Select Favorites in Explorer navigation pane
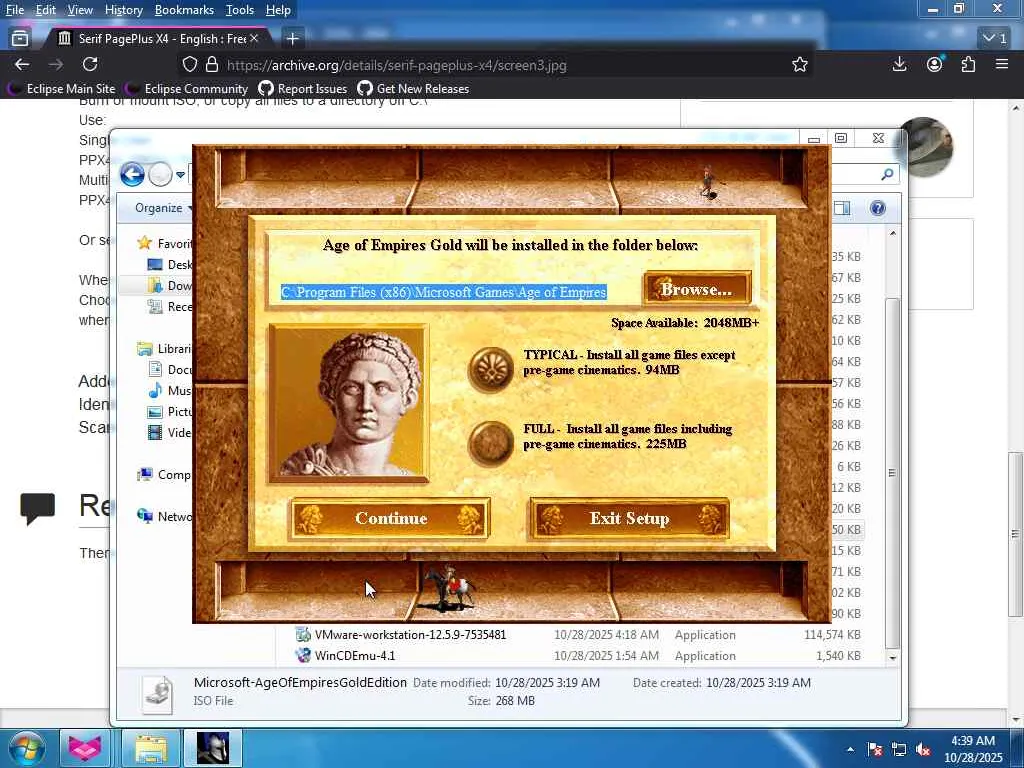Viewport: 1024px width, 768px height. point(165,243)
